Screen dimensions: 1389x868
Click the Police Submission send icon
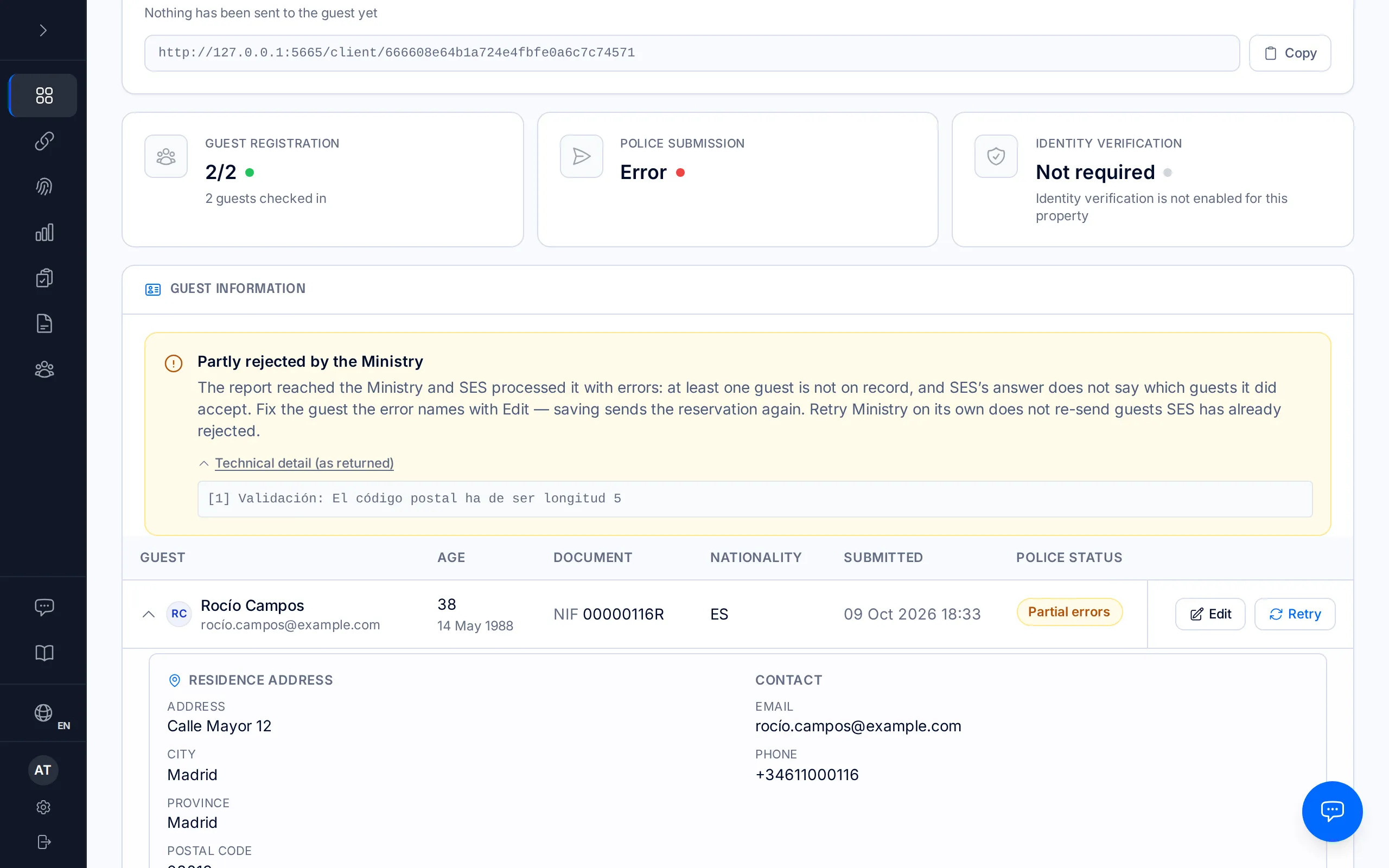click(x=581, y=156)
